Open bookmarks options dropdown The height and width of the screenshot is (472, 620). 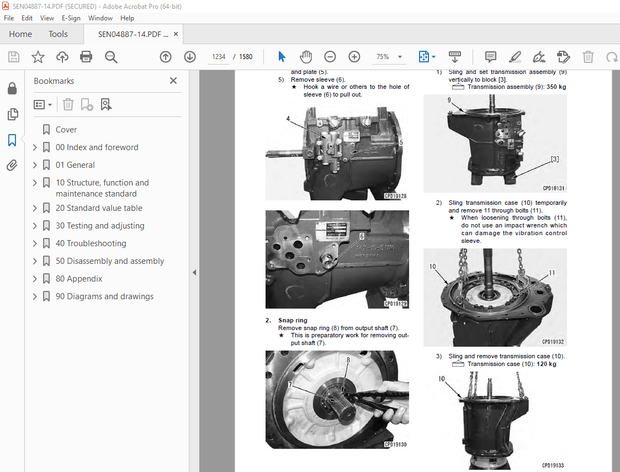pos(43,104)
